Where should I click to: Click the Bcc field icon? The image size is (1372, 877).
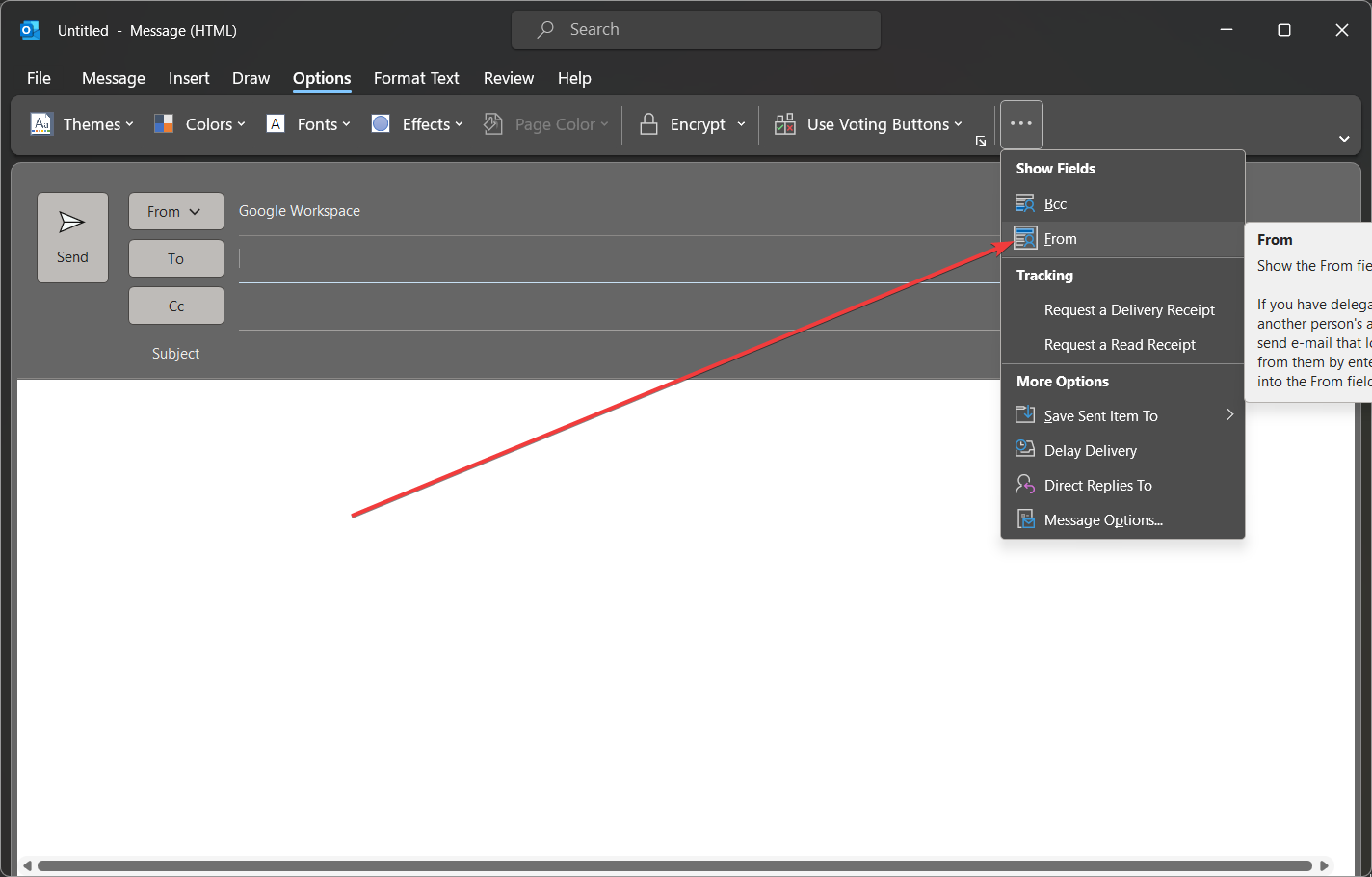[x=1025, y=203]
